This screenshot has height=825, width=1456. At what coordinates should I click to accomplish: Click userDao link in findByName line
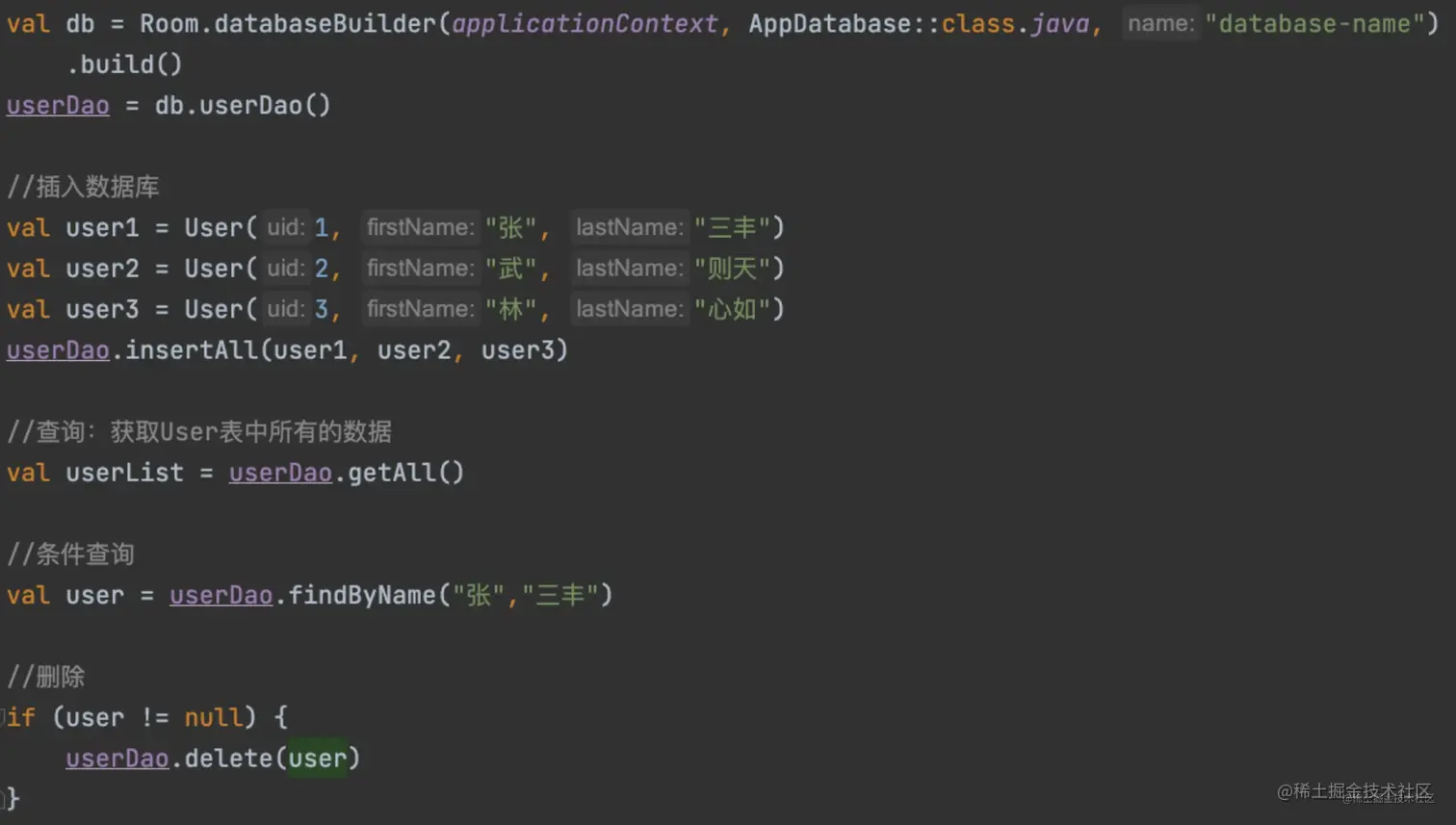221,595
